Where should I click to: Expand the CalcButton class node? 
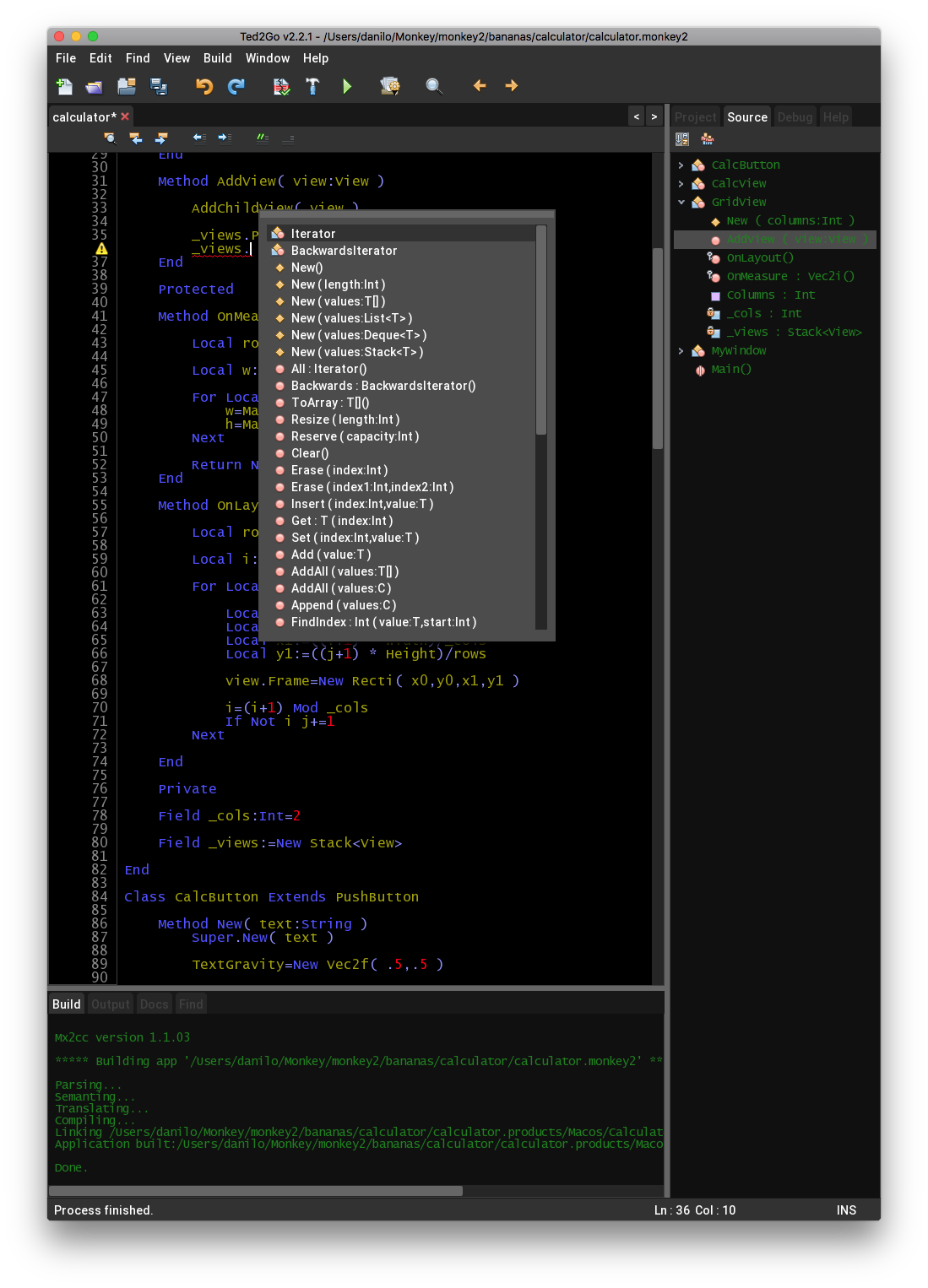[681, 165]
